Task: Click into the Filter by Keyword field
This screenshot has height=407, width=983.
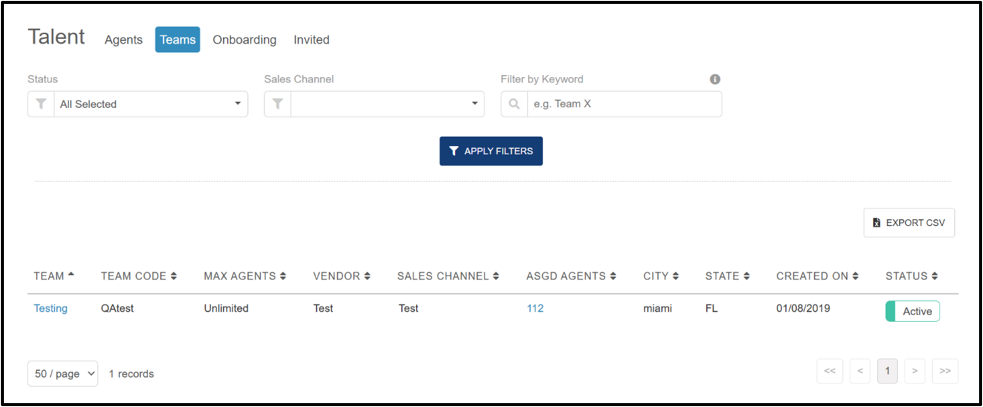Action: coord(624,104)
